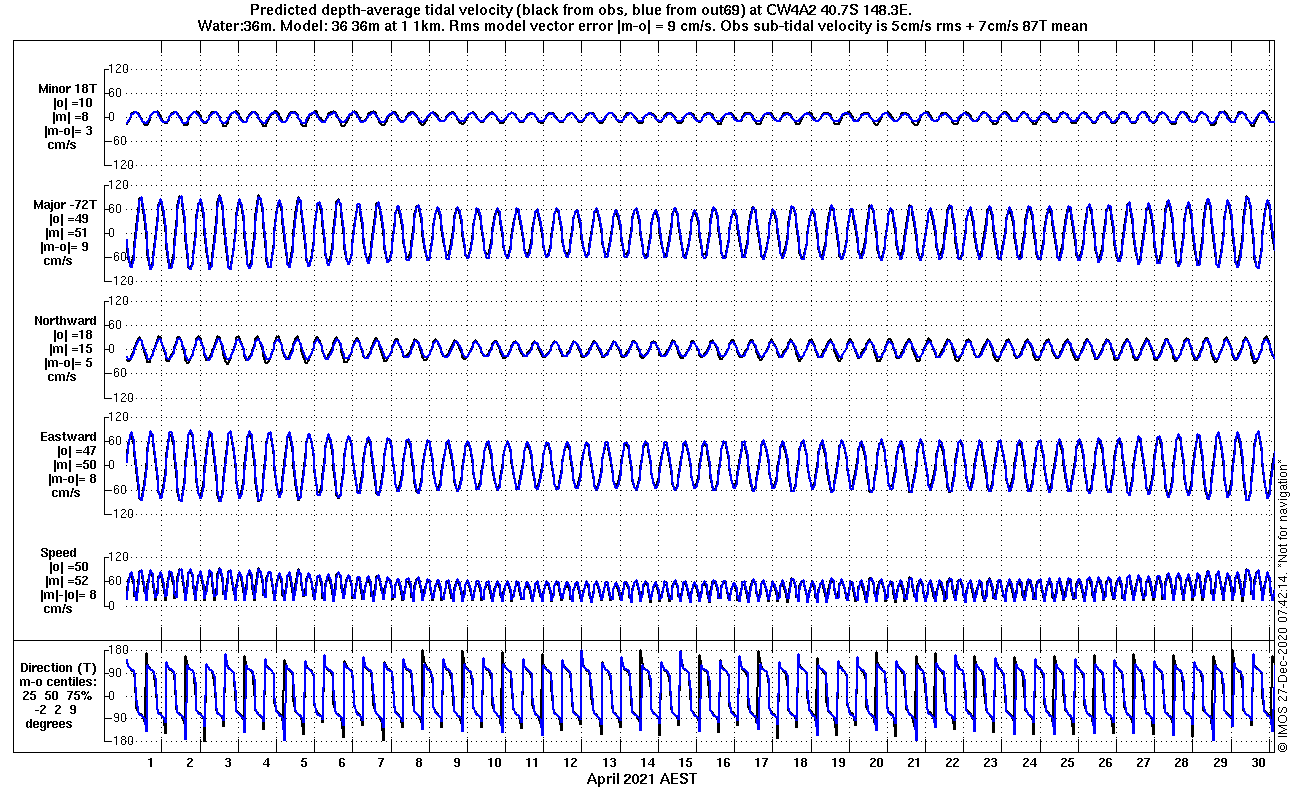Click the 'April 2021 AEST' axis label
Viewport: 1300px width, 800px height.
pyautogui.click(x=641, y=779)
